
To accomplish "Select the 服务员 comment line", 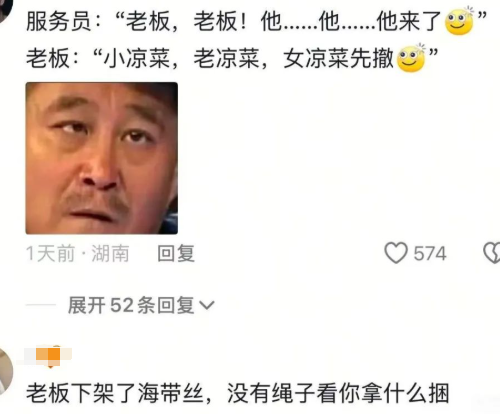I will 257,21.
